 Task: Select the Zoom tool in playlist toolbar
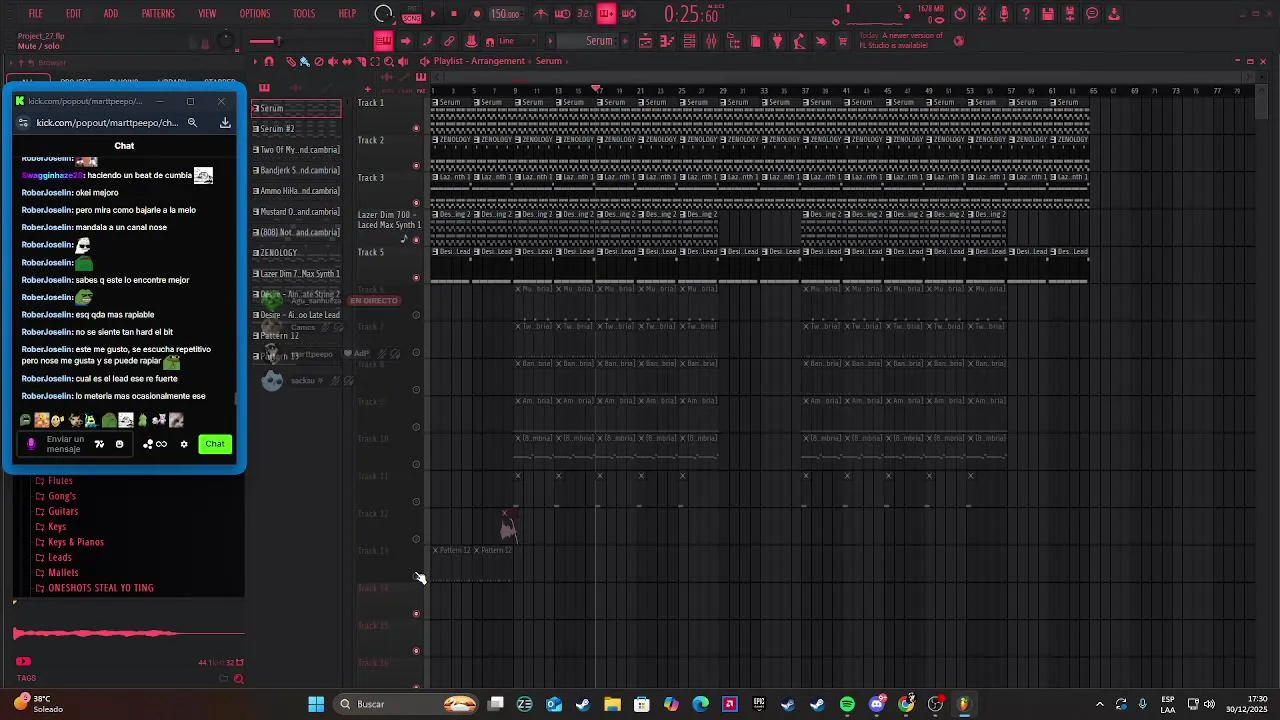389,61
